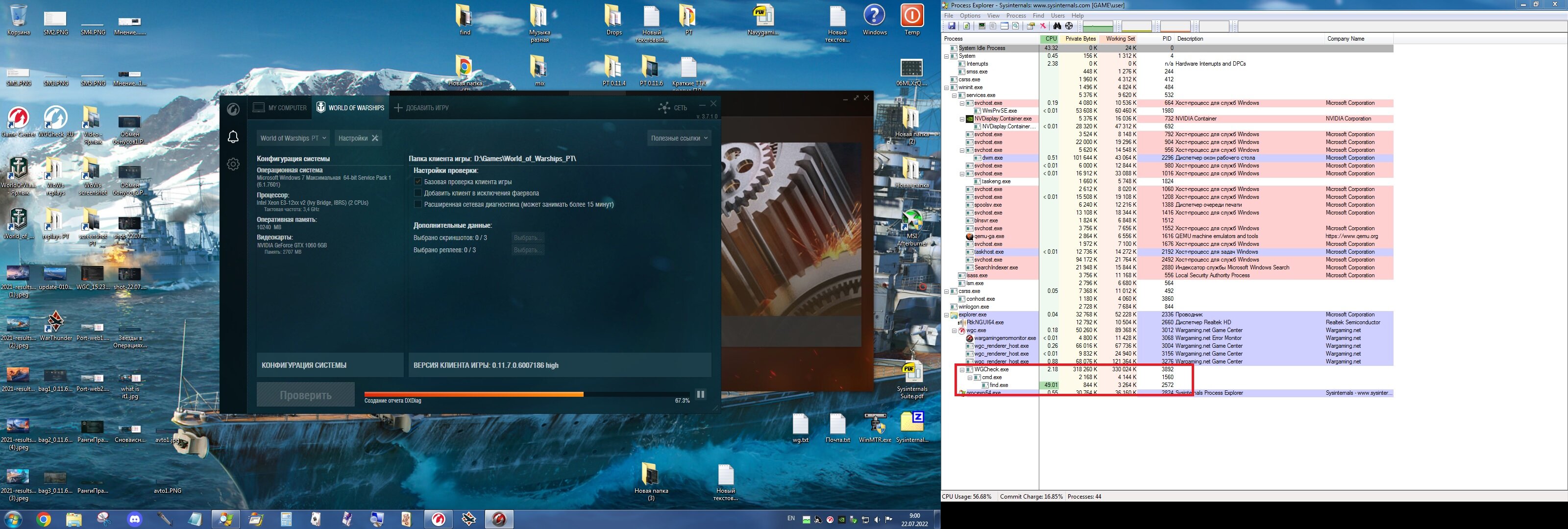Collapse the wininit.exe tree node
Image resolution: width=1568 pixels, height=529 pixels.
click(x=947, y=87)
